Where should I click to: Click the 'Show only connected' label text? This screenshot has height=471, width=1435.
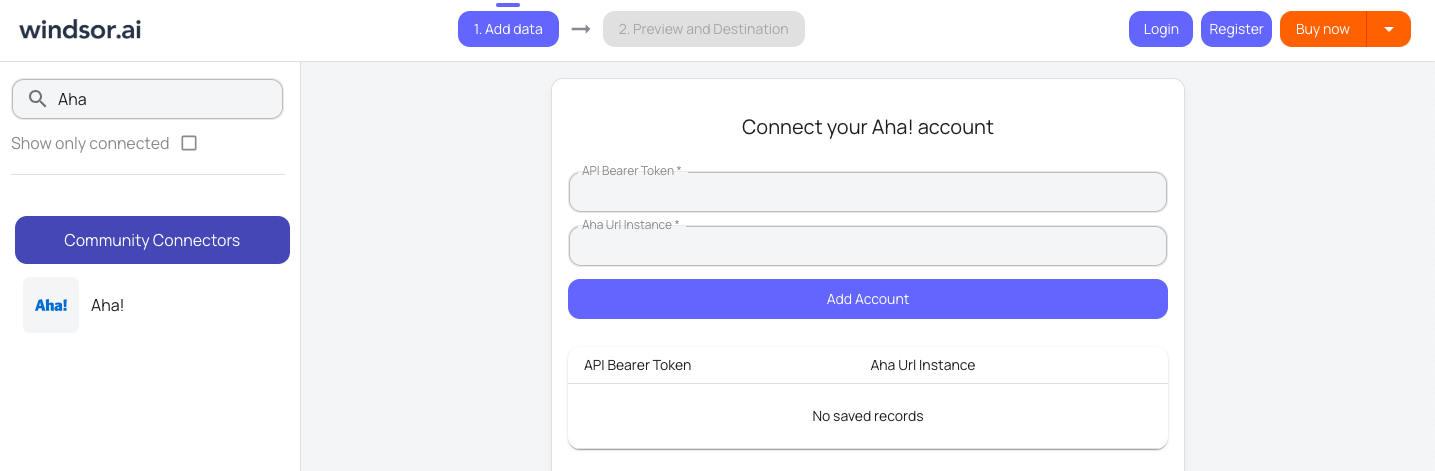click(90, 143)
